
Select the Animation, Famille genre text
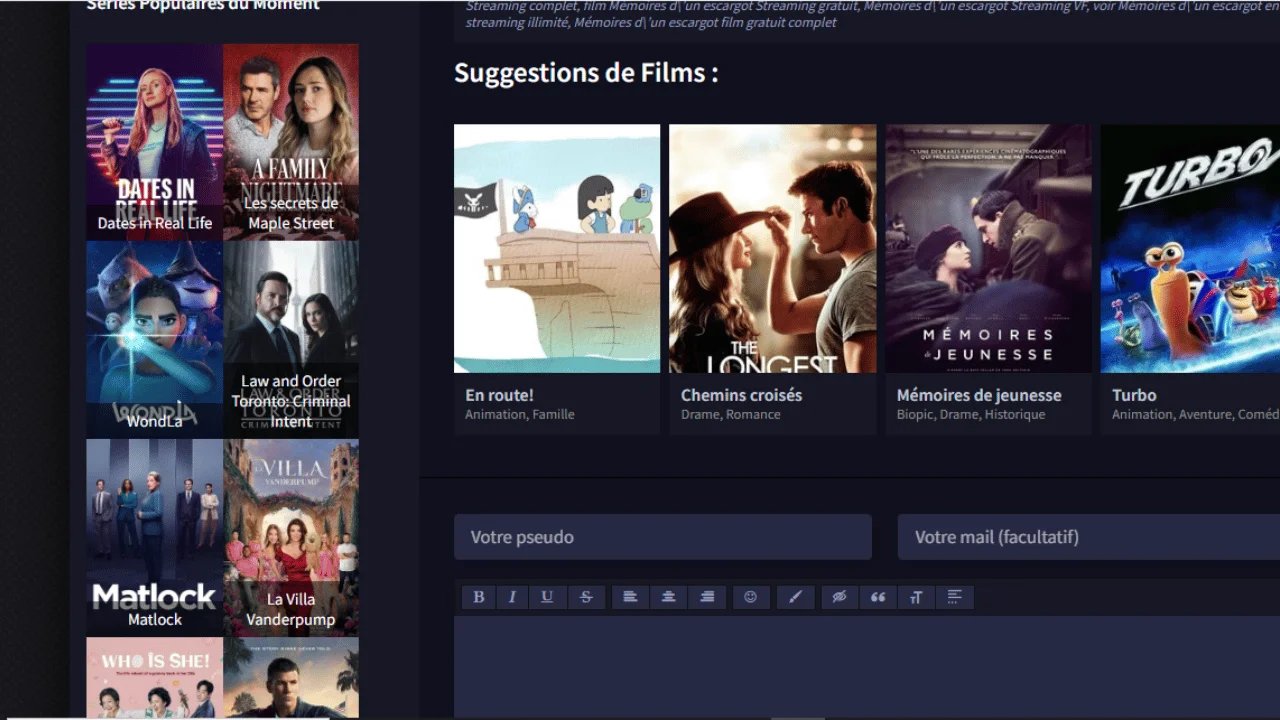[520, 414]
